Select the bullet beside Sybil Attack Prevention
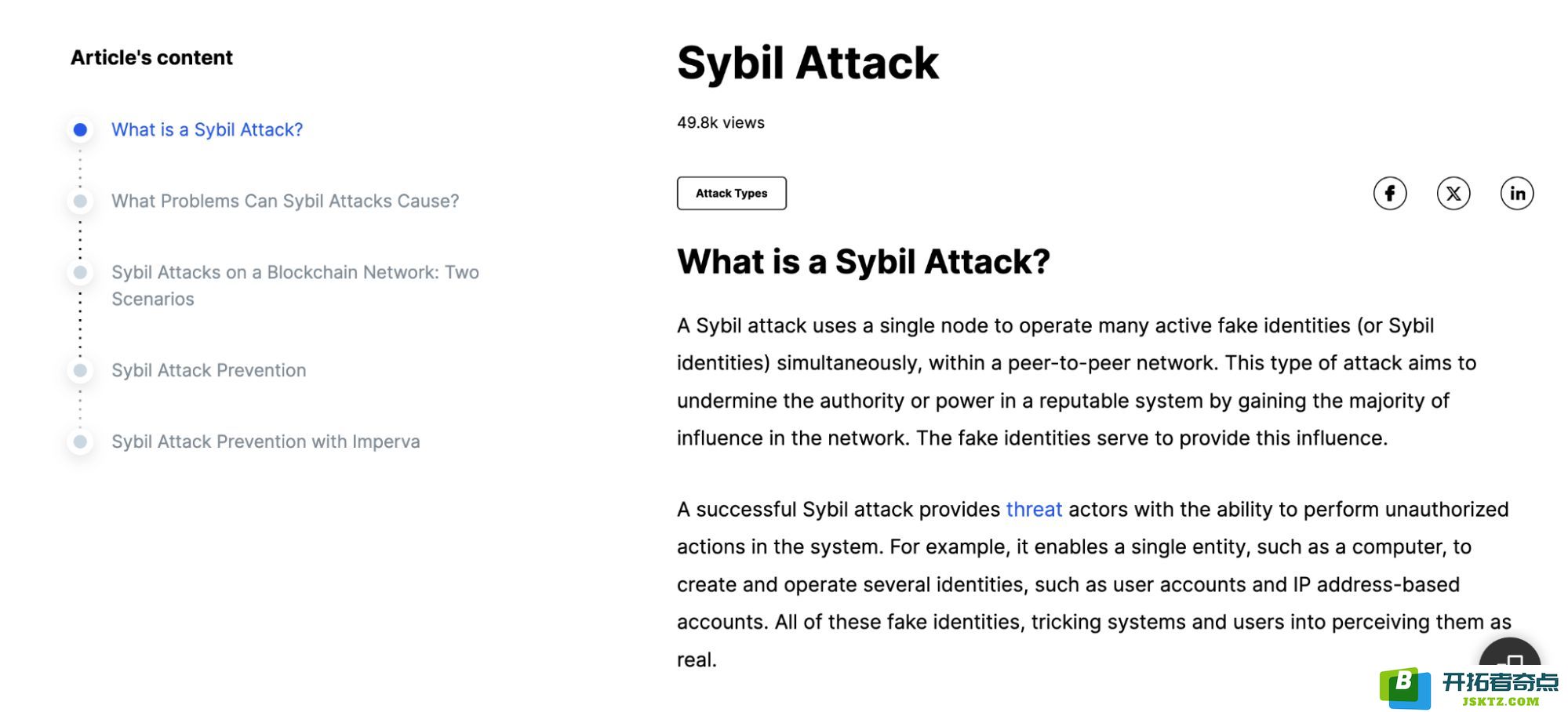Image resolution: width=1568 pixels, height=712 pixels. 80,370
